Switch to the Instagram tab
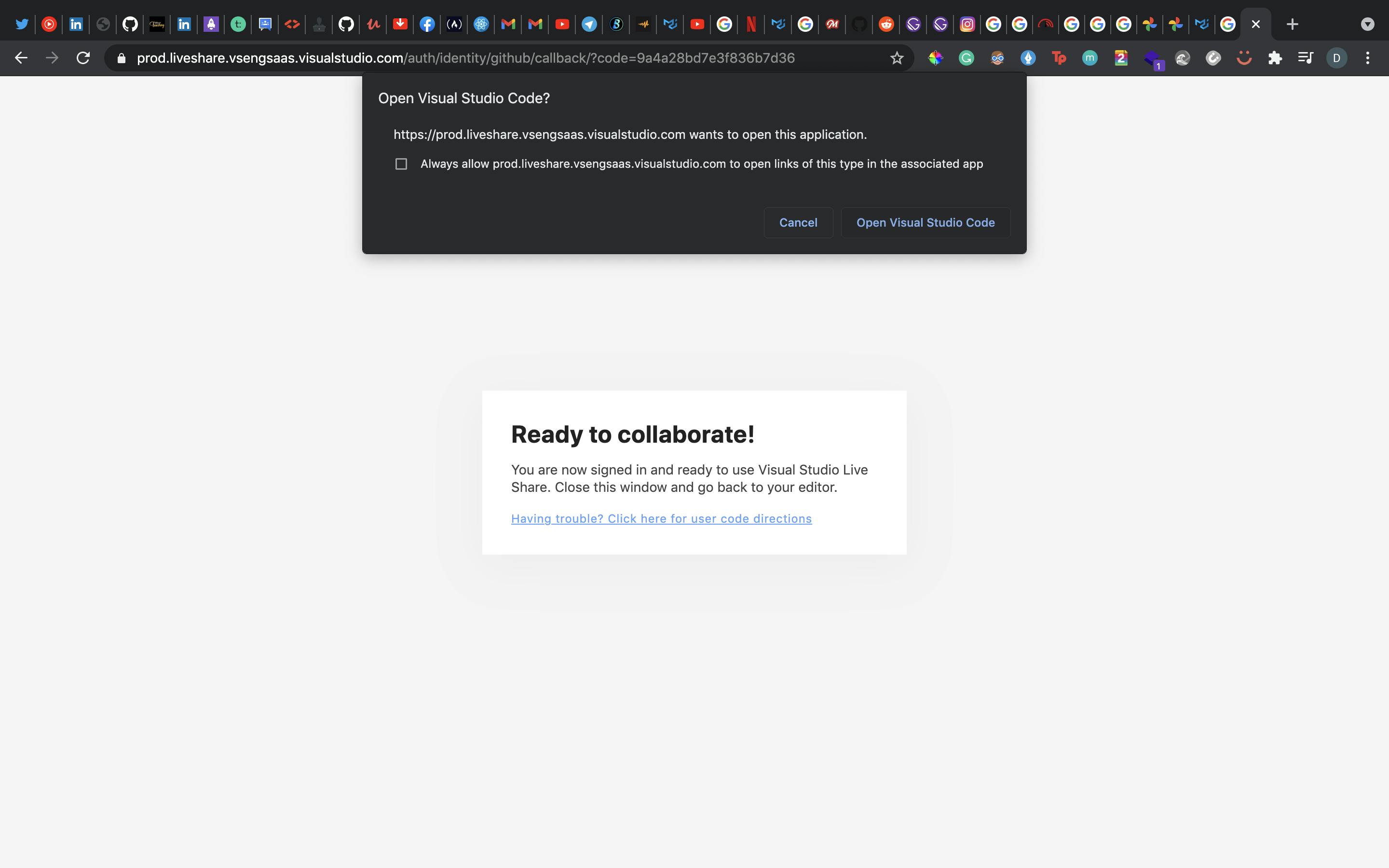Viewport: 1389px width, 868px height. 967,24
